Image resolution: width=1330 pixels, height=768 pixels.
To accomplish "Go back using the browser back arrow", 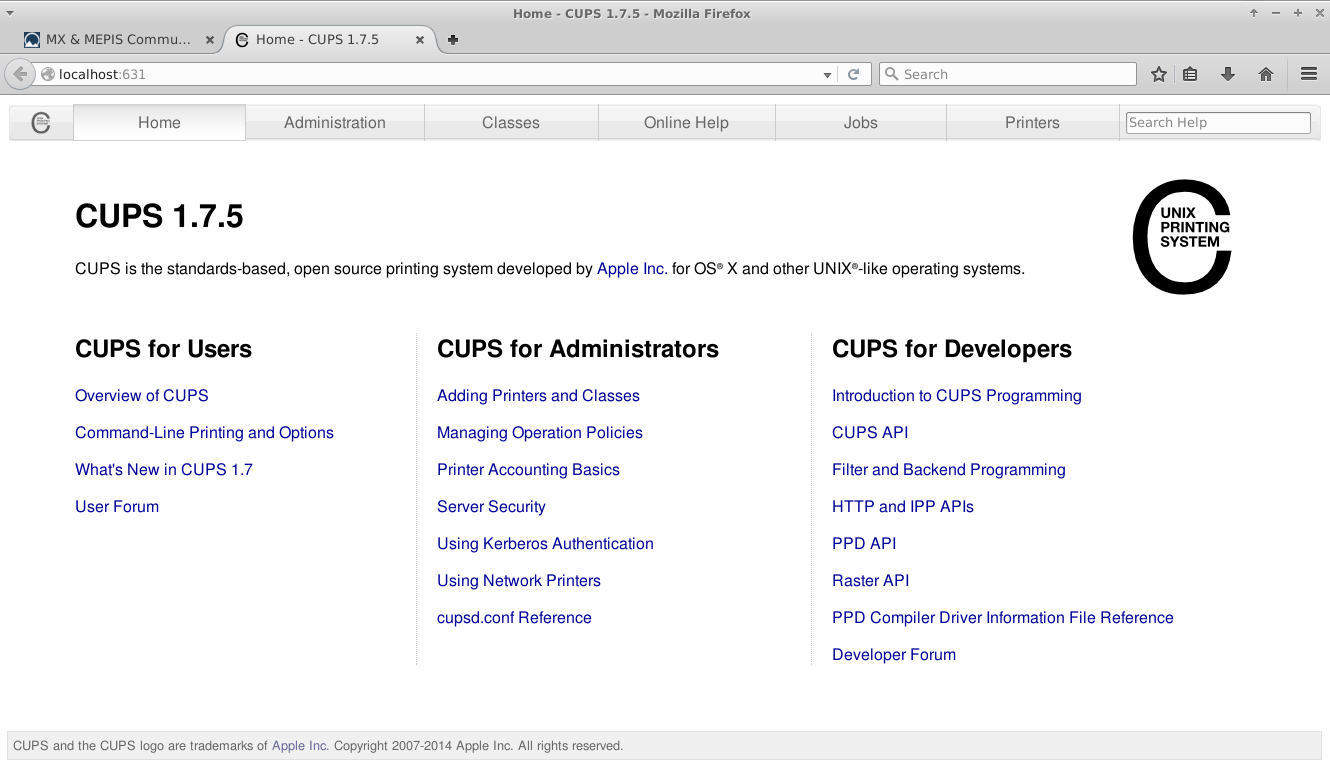I will tap(20, 74).
